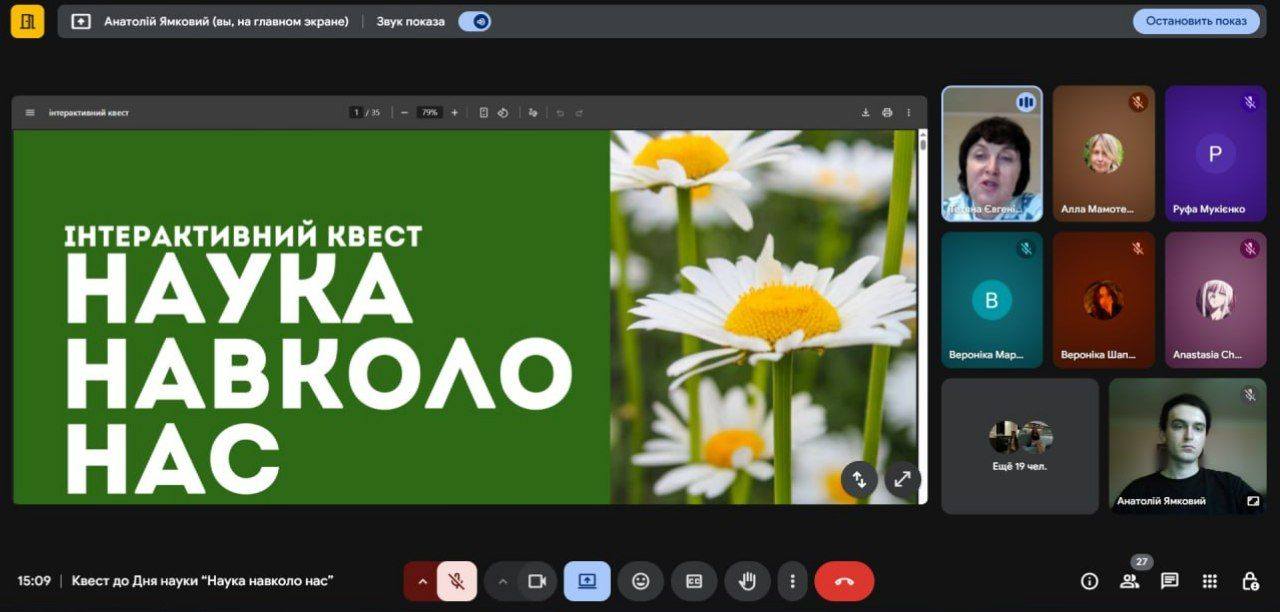The image size is (1280, 612).
Task: Unmute the microphone
Action: pos(456,581)
